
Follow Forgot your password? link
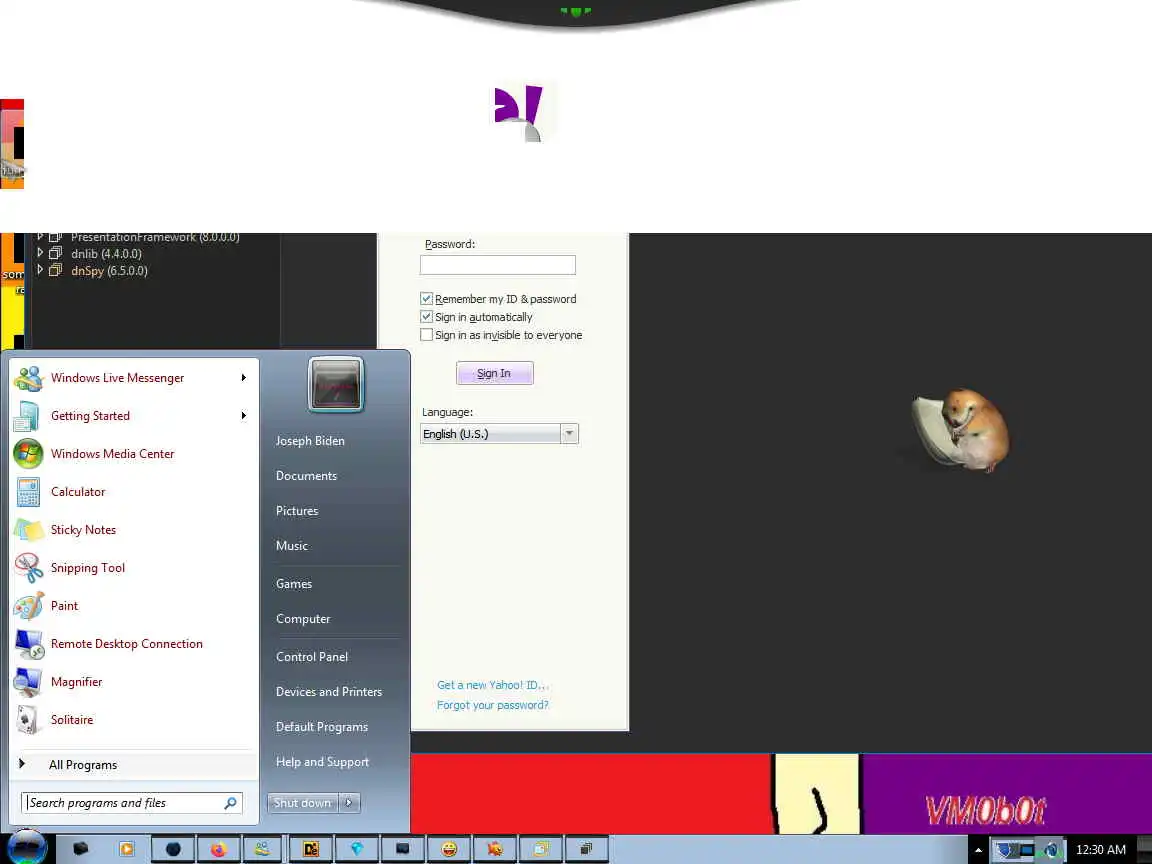tap(493, 705)
